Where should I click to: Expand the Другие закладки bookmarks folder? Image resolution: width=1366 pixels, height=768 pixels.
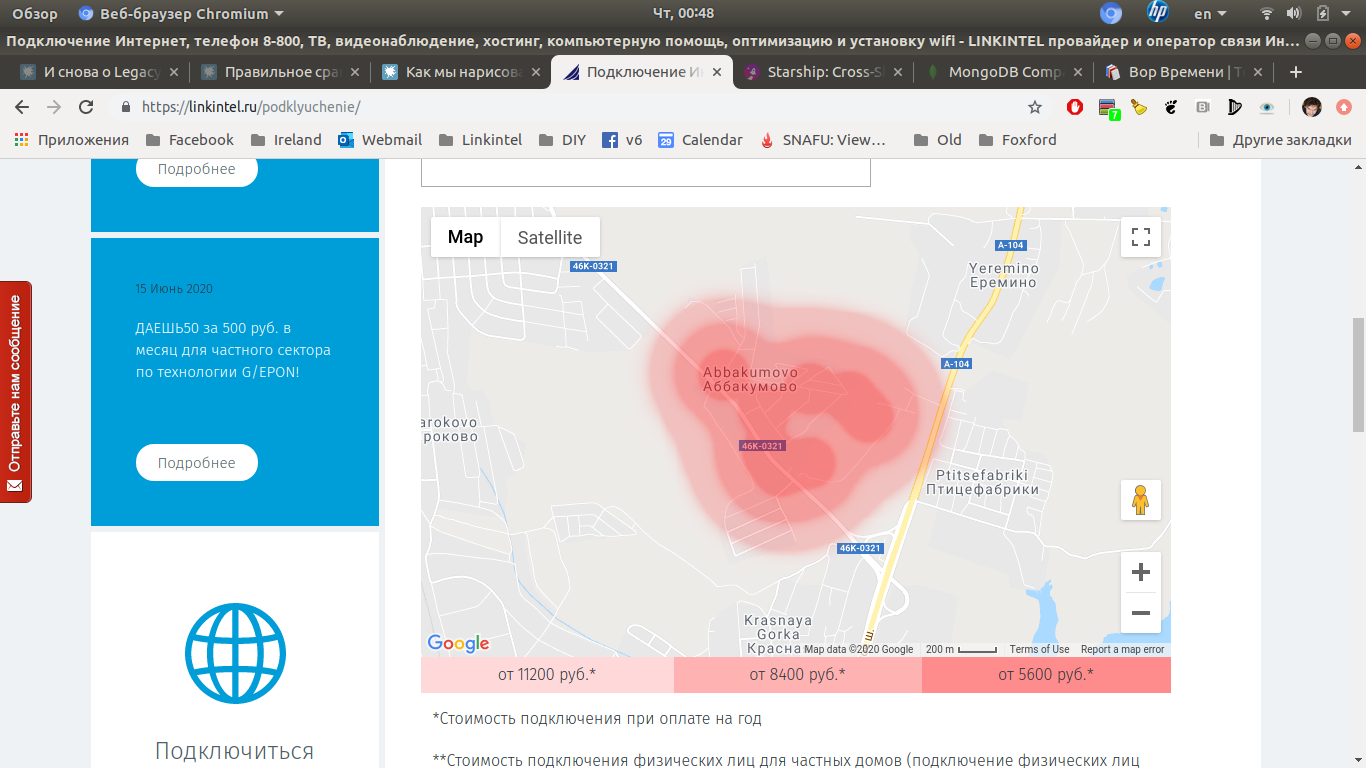click(1280, 140)
